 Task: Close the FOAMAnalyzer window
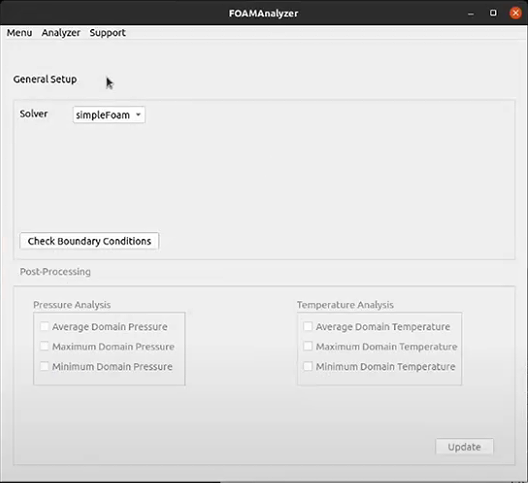(515, 13)
